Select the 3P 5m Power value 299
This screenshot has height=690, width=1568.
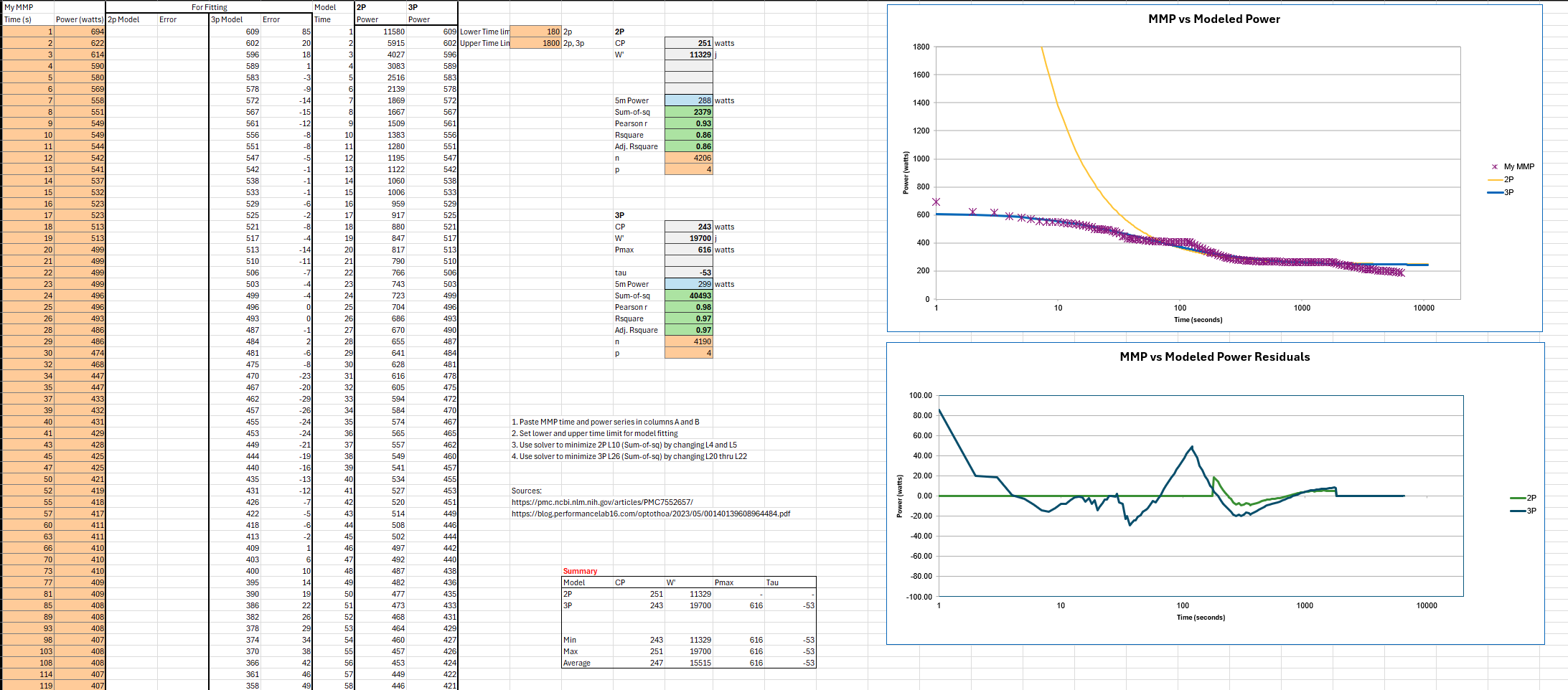(689, 284)
